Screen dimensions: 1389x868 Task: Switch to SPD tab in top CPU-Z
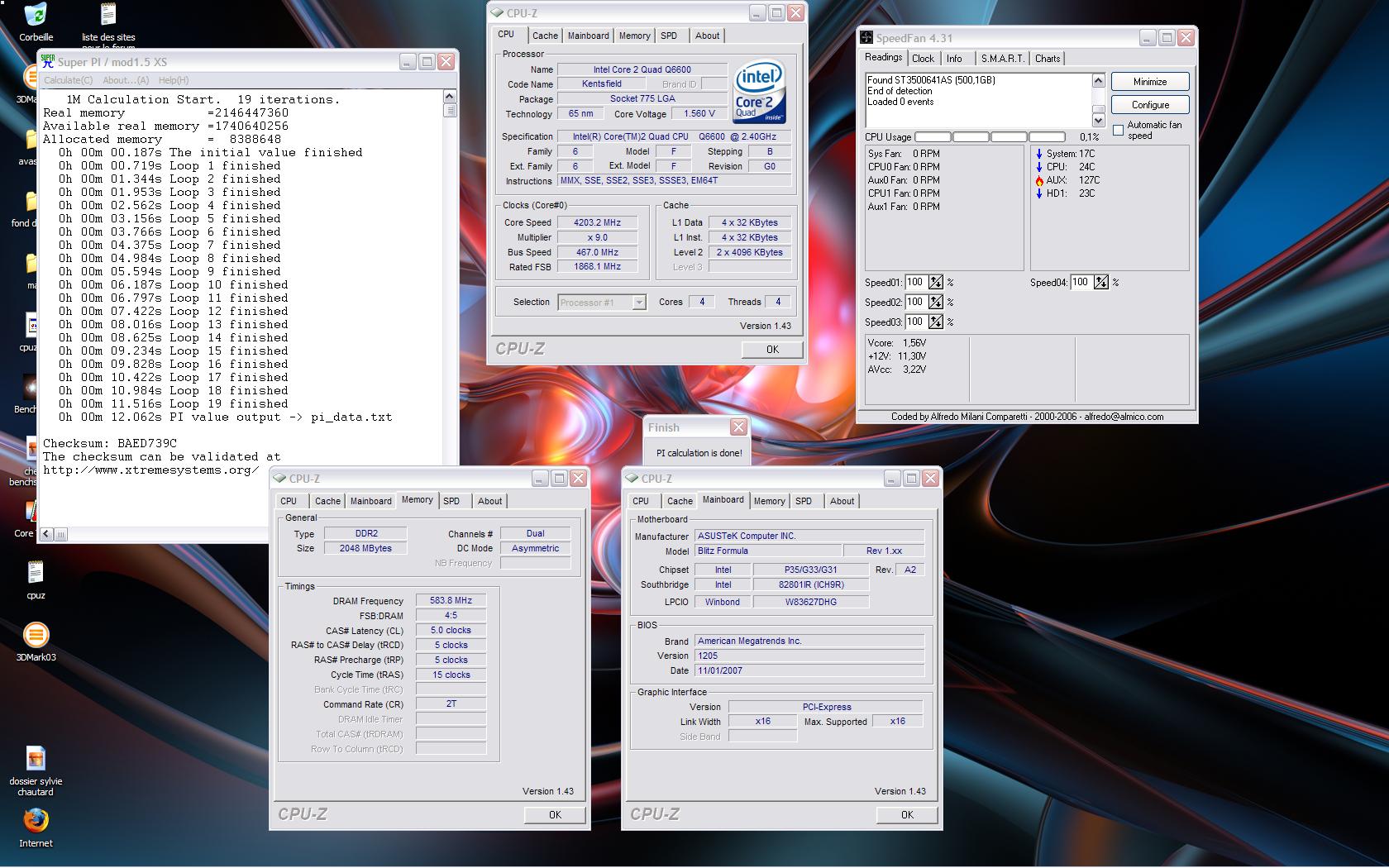coord(669,36)
